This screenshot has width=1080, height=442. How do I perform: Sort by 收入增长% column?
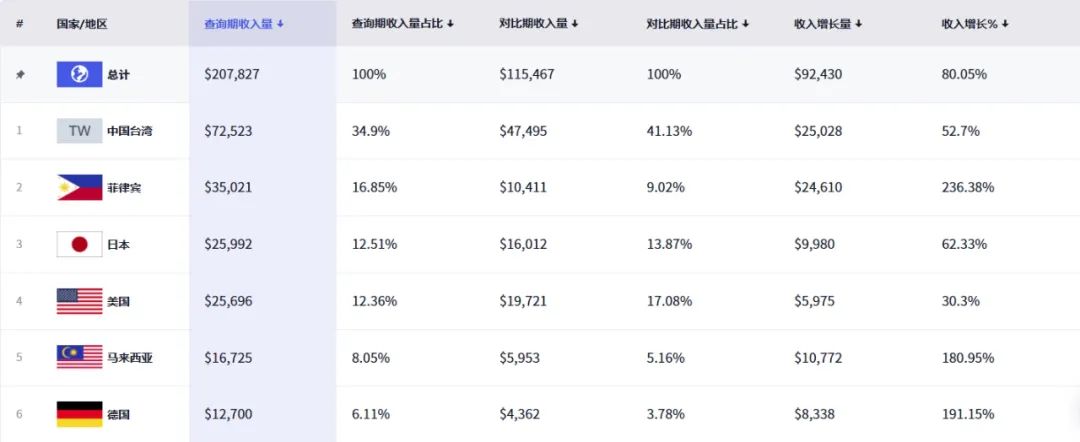974,23
